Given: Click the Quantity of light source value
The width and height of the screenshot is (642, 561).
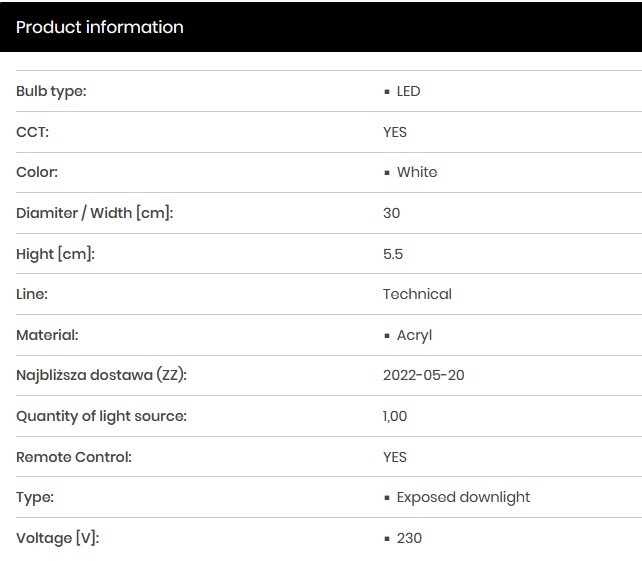Looking at the screenshot, I should pos(395,416).
